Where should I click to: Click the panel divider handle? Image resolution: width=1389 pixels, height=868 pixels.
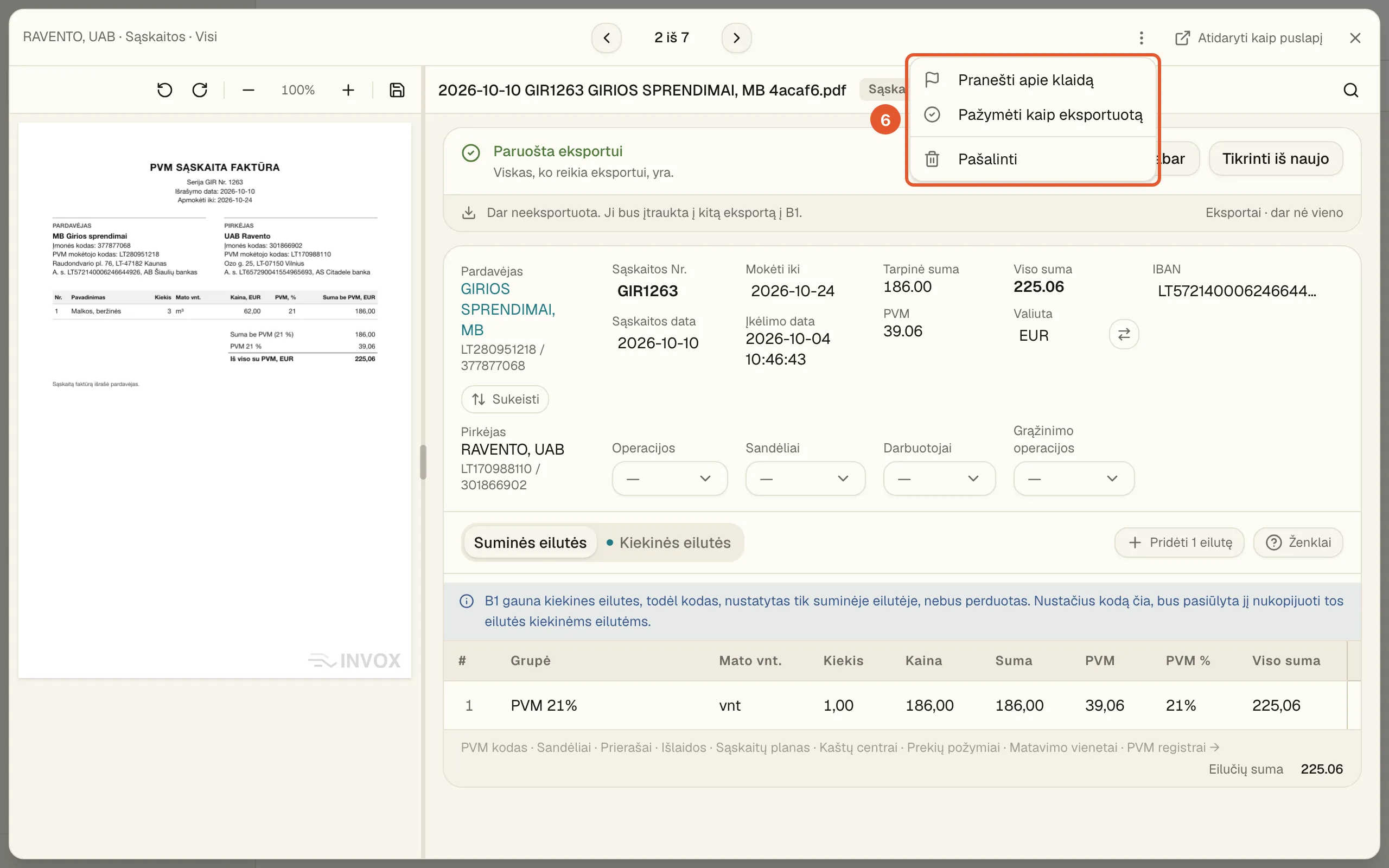(x=423, y=462)
